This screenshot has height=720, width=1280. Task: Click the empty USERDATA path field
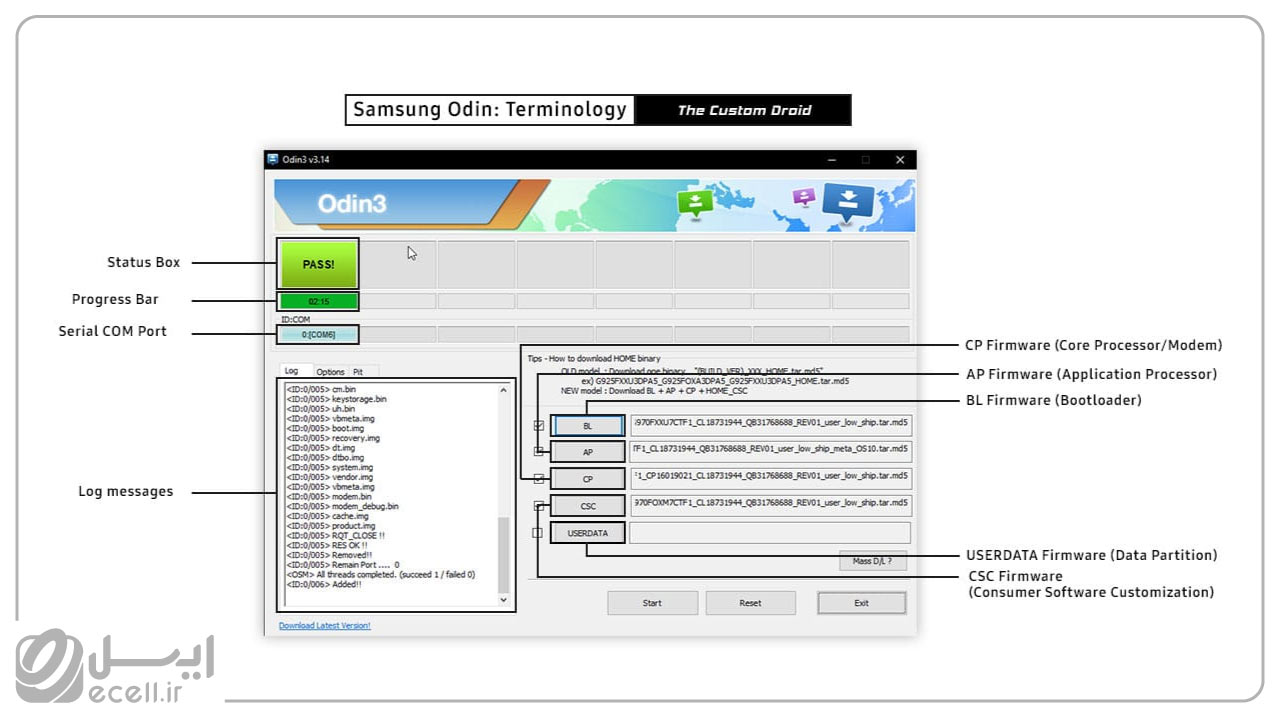tap(770, 533)
